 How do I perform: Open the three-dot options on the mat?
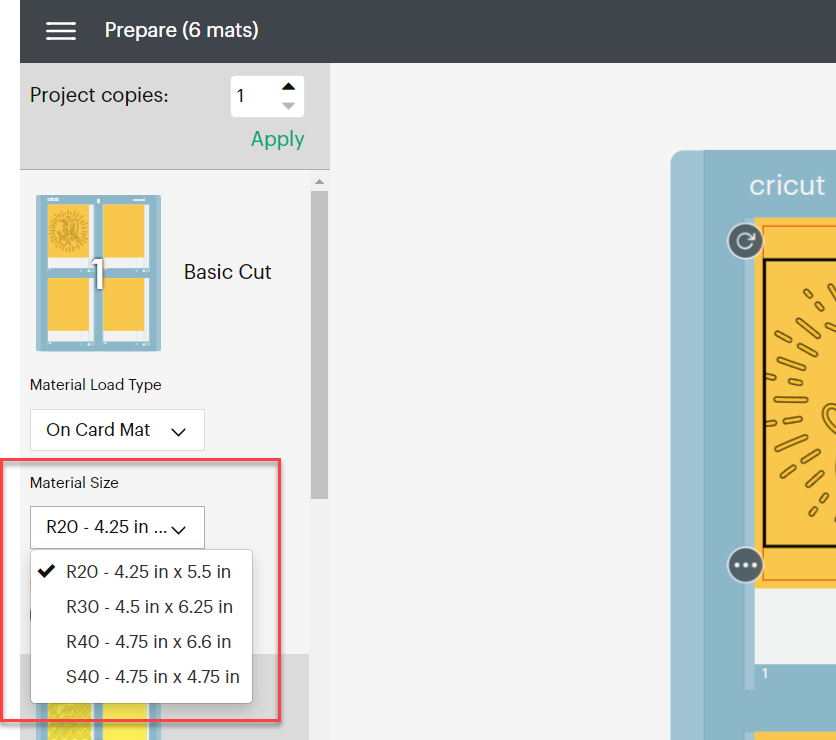pos(746,565)
